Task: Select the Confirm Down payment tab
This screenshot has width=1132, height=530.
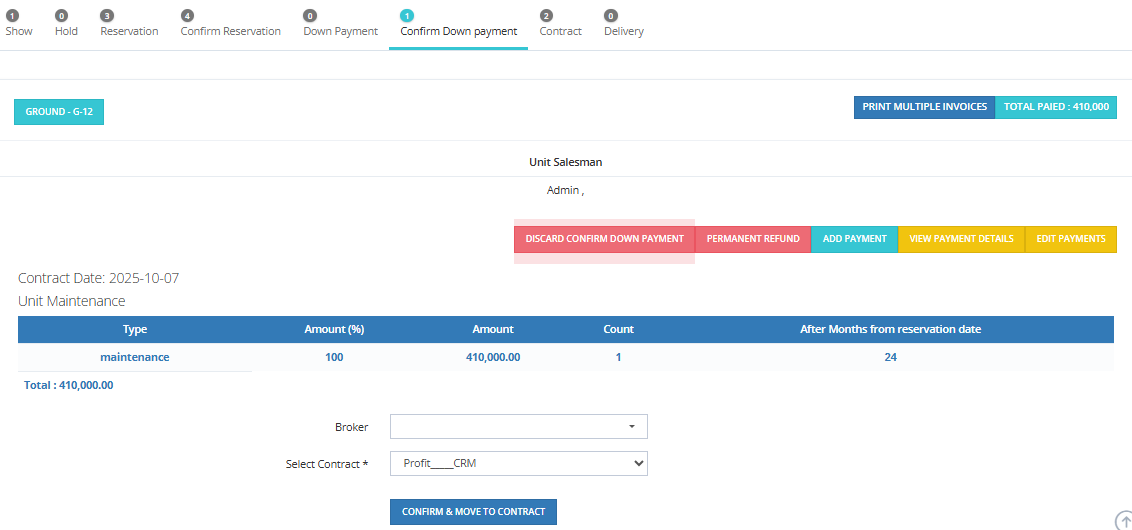Action: tap(458, 25)
